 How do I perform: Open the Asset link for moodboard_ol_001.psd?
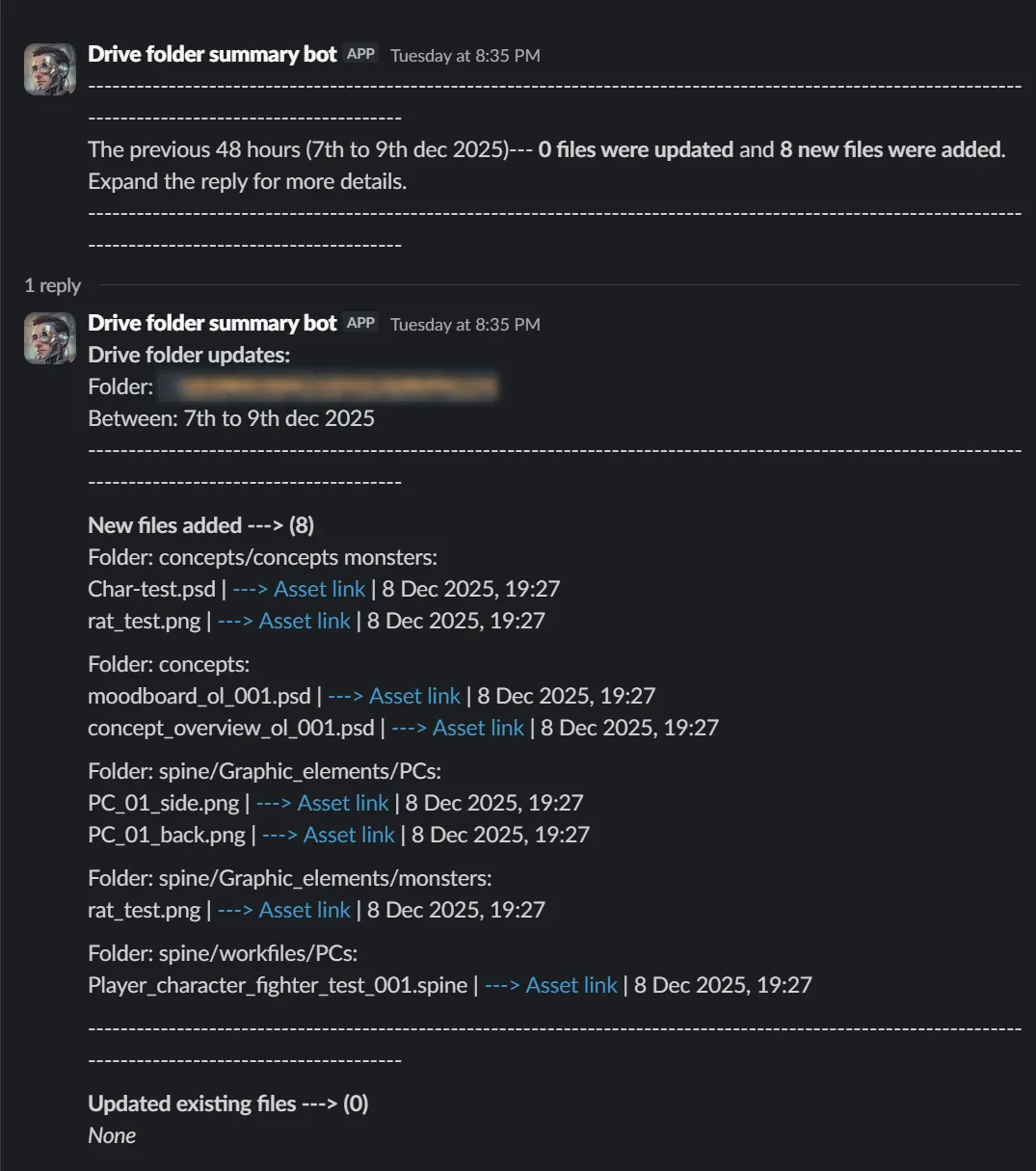(x=414, y=696)
